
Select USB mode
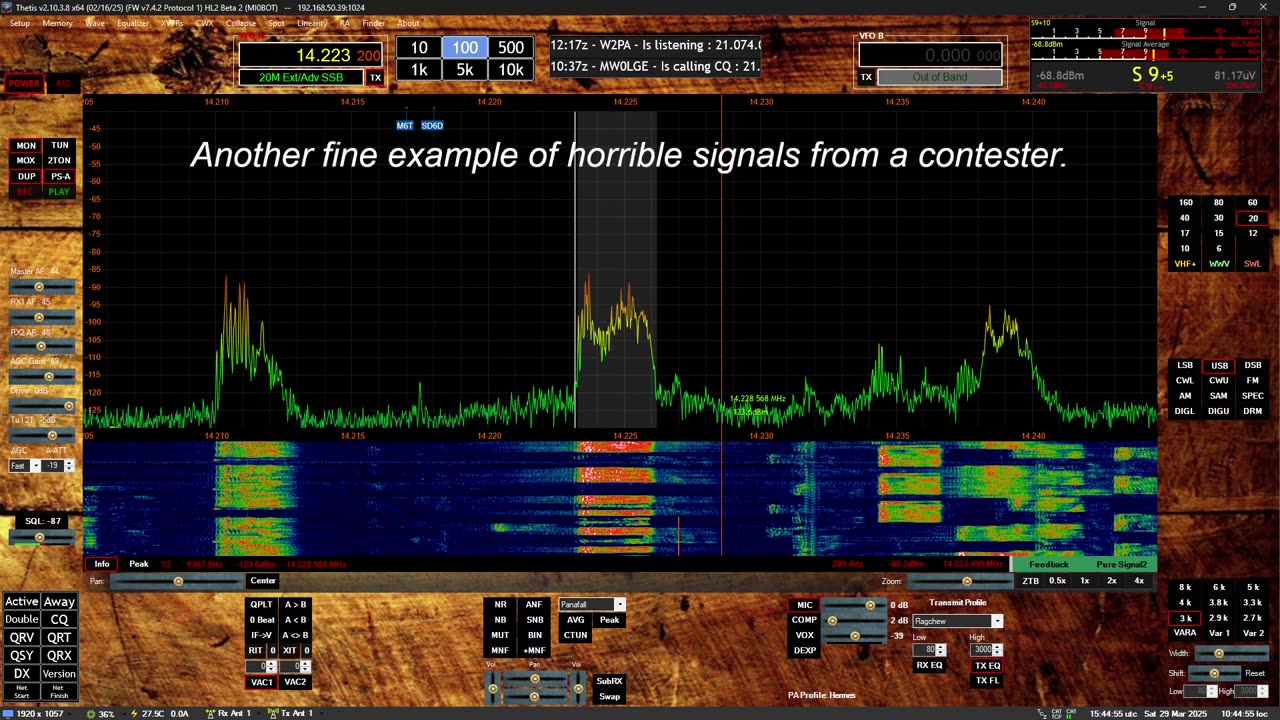1219,366
